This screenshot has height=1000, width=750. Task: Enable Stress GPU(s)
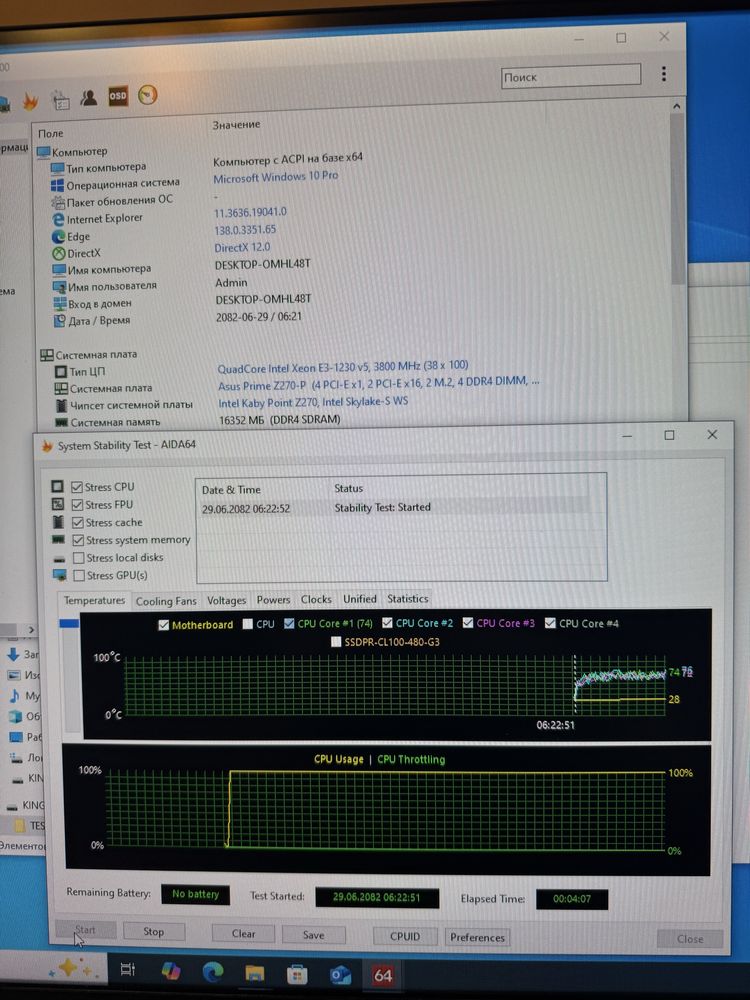[79, 575]
